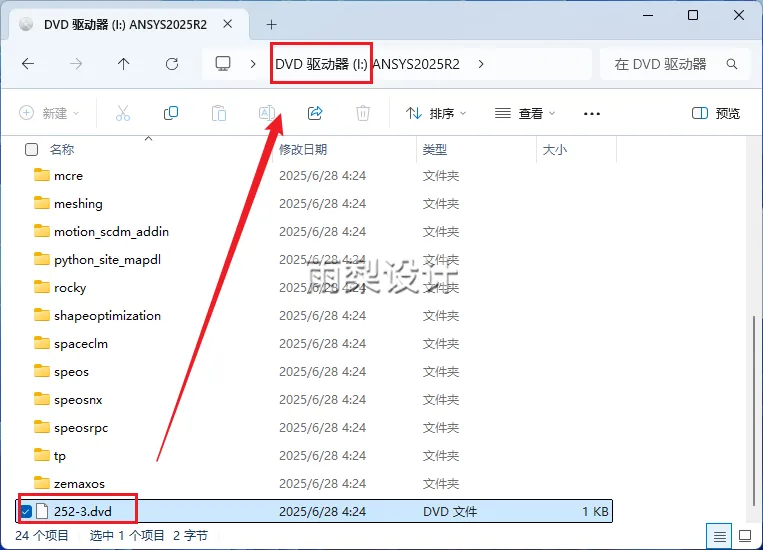Cut the selected file
The image size is (763, 550).
pyautogui.click(x=123, y=113)
